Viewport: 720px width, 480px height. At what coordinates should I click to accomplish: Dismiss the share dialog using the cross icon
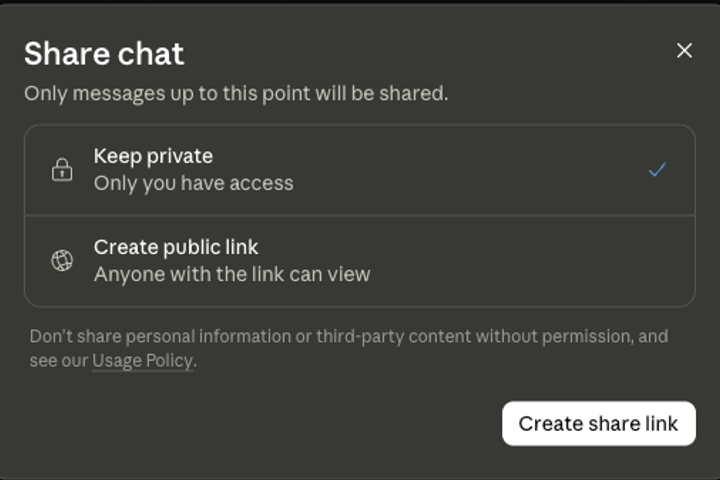[684, 51]
